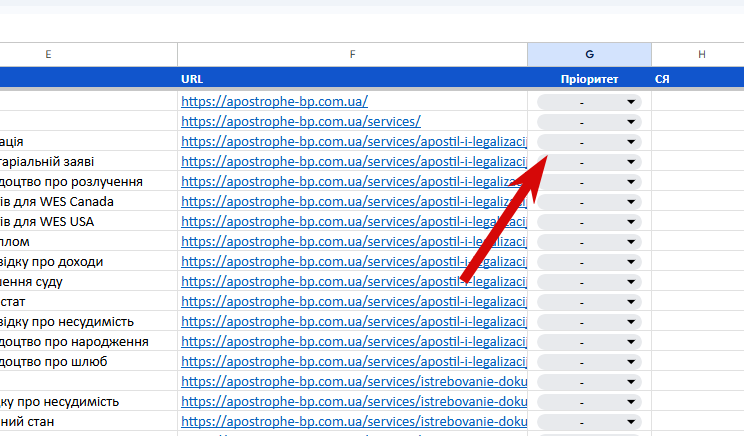This screenshot has height=436, width=744.
Task: Open apostil link in the 'стат' row
Action: pos(354,301)
